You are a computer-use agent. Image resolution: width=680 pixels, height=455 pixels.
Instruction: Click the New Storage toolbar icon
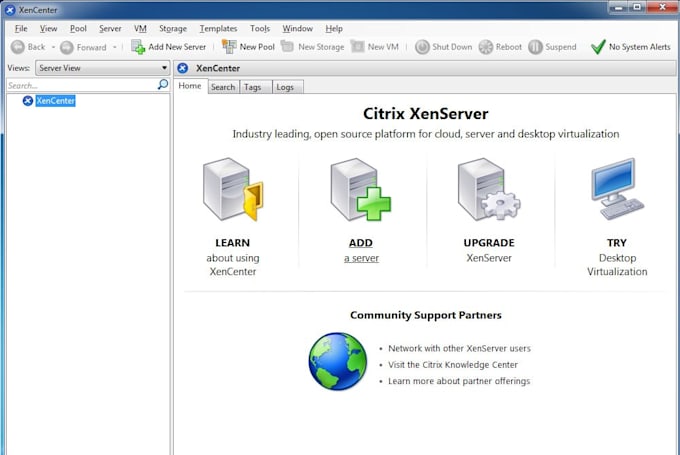[287, 46]
